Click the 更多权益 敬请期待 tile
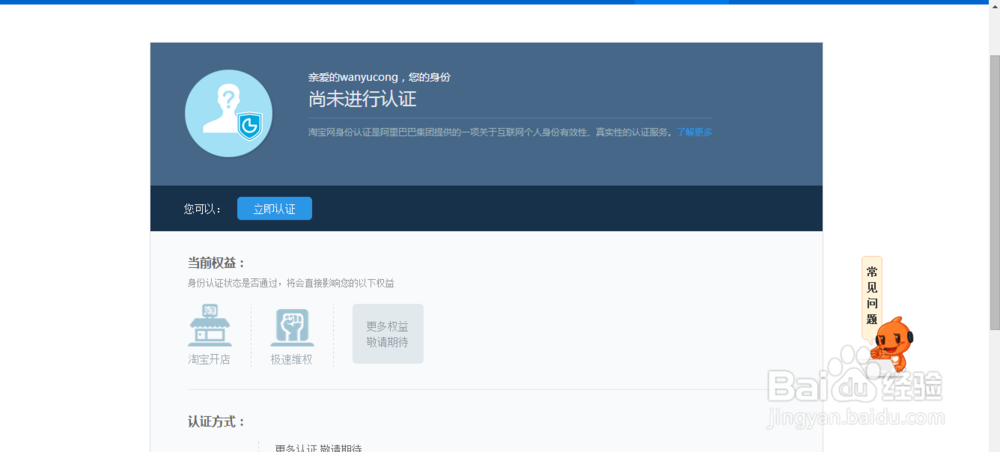The height and width of the screenshot is (452, 1000). point(388,334)
